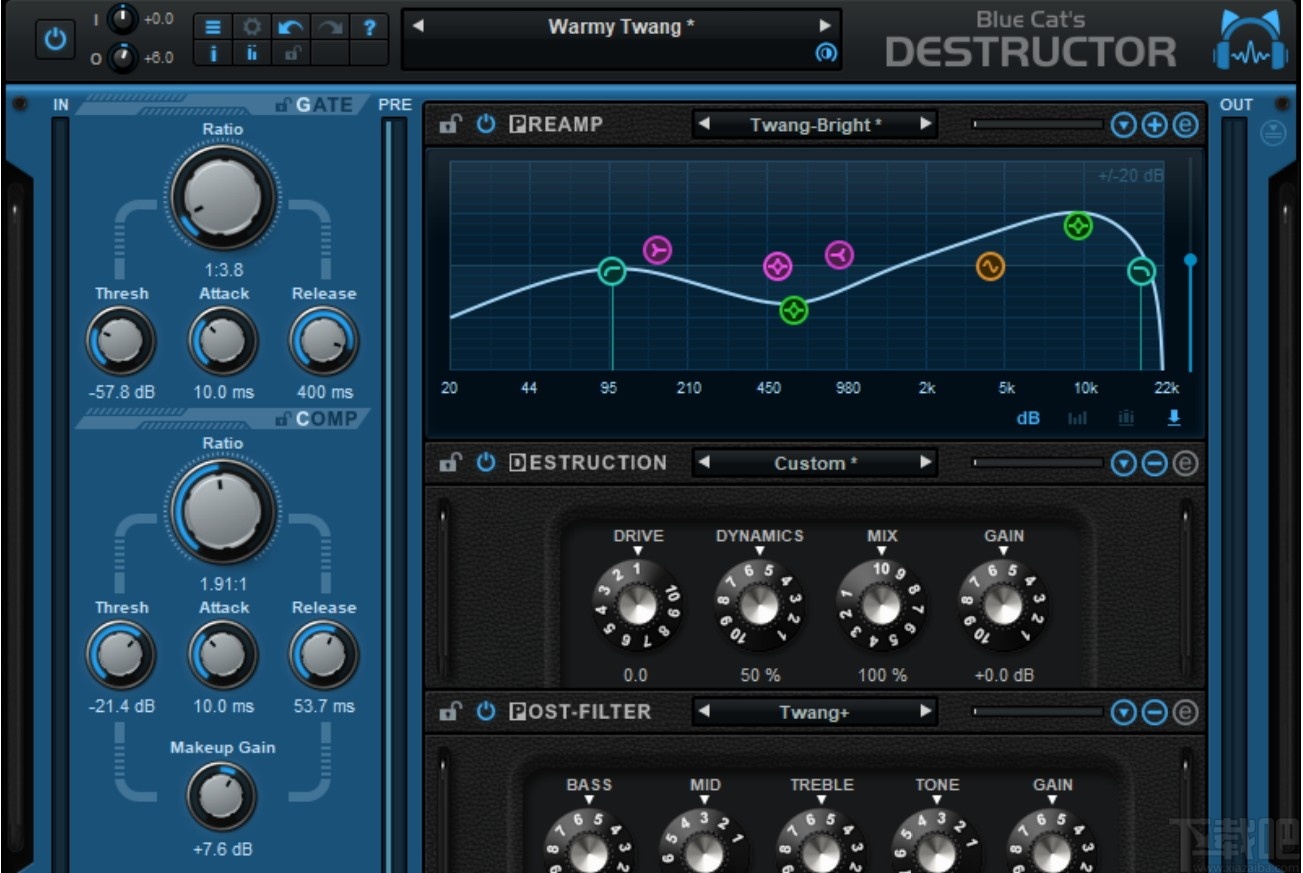Select previous Destruction preset before Custom
1303x873 pixels.
point(704,463)
